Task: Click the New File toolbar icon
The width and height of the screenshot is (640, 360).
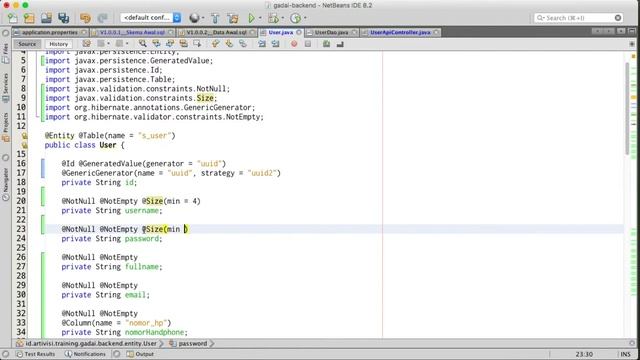Action: (13, 18)
